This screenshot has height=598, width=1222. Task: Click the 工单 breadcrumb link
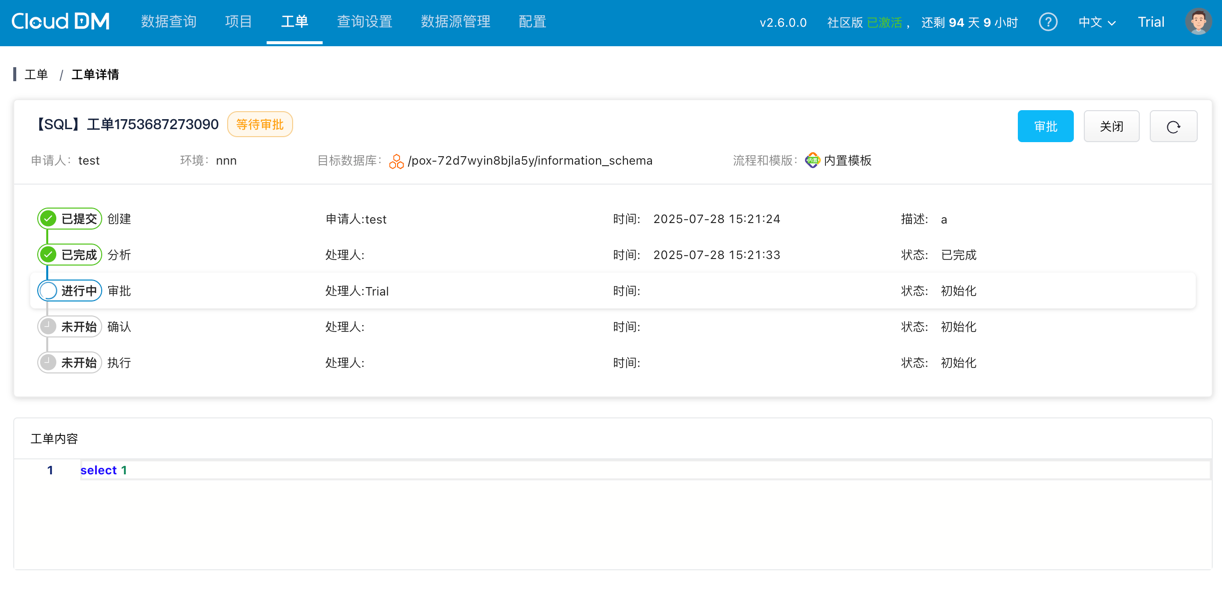pos(36,75)
